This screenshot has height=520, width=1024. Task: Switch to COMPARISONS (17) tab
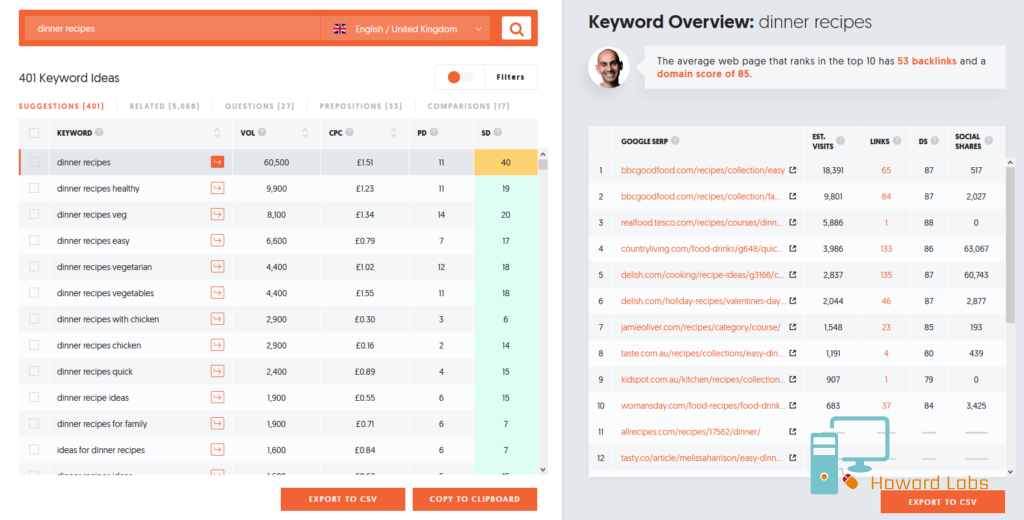pos(468,106)
